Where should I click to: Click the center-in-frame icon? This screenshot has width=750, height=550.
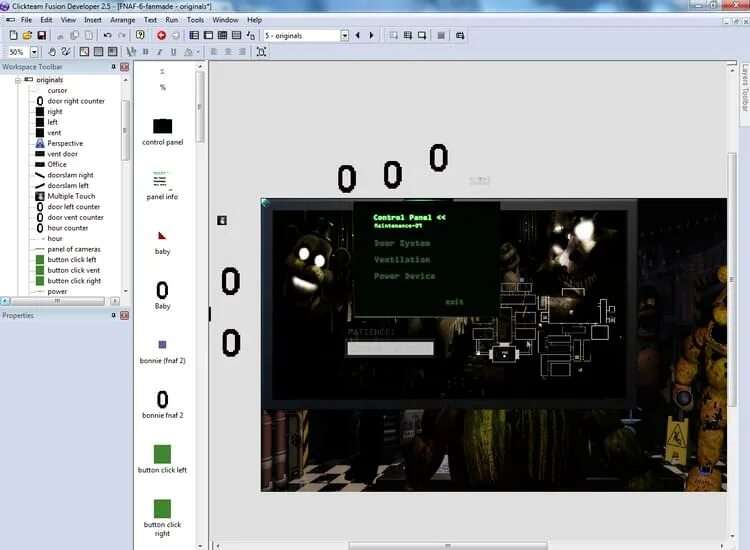pos(261,52)
